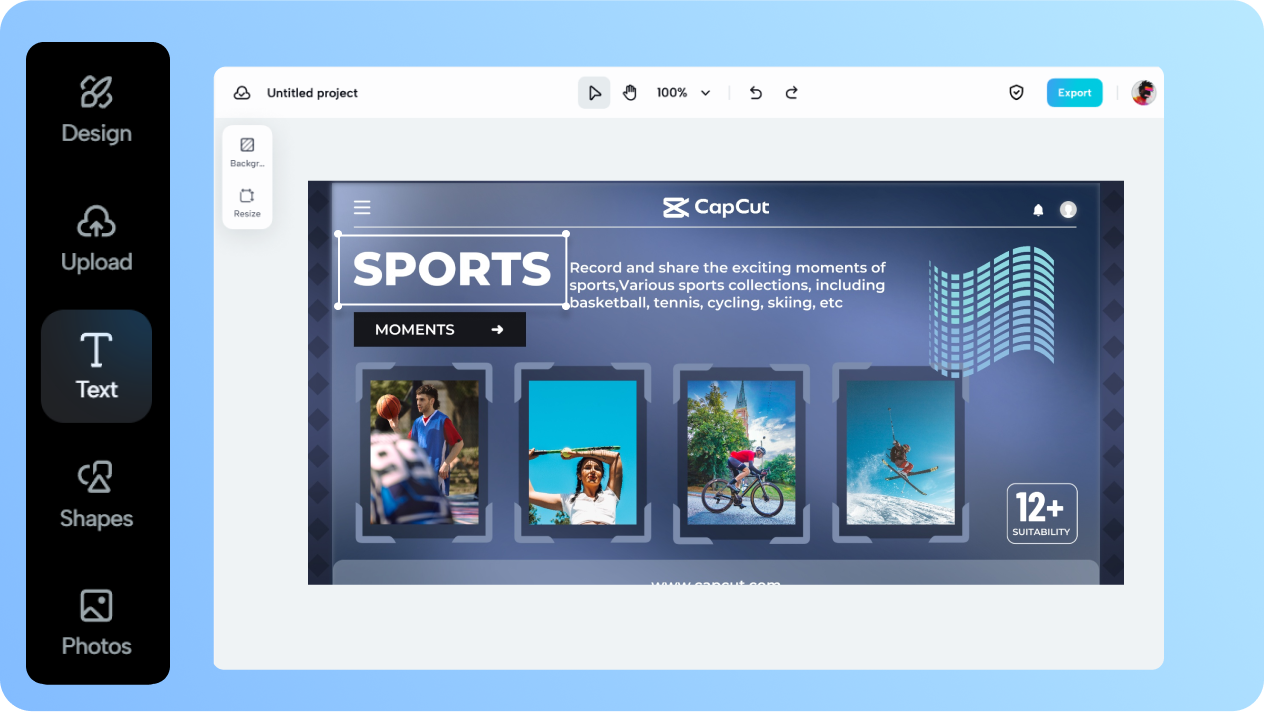The height and width of the screenshot is (712, 1264).
Task: Undo the last action
Action: [x=755, y=92]
